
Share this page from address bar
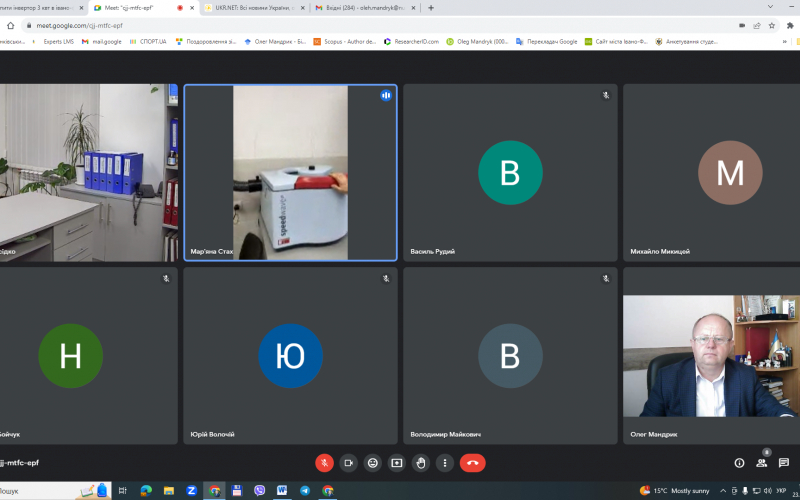tap(757, 26)
